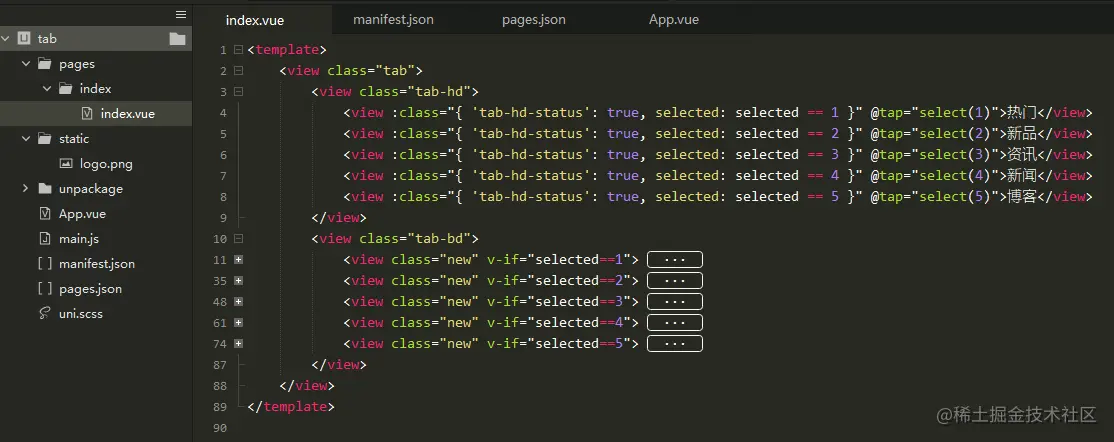
Task: Fold the tab view at line 2
Action: [239, 70]
